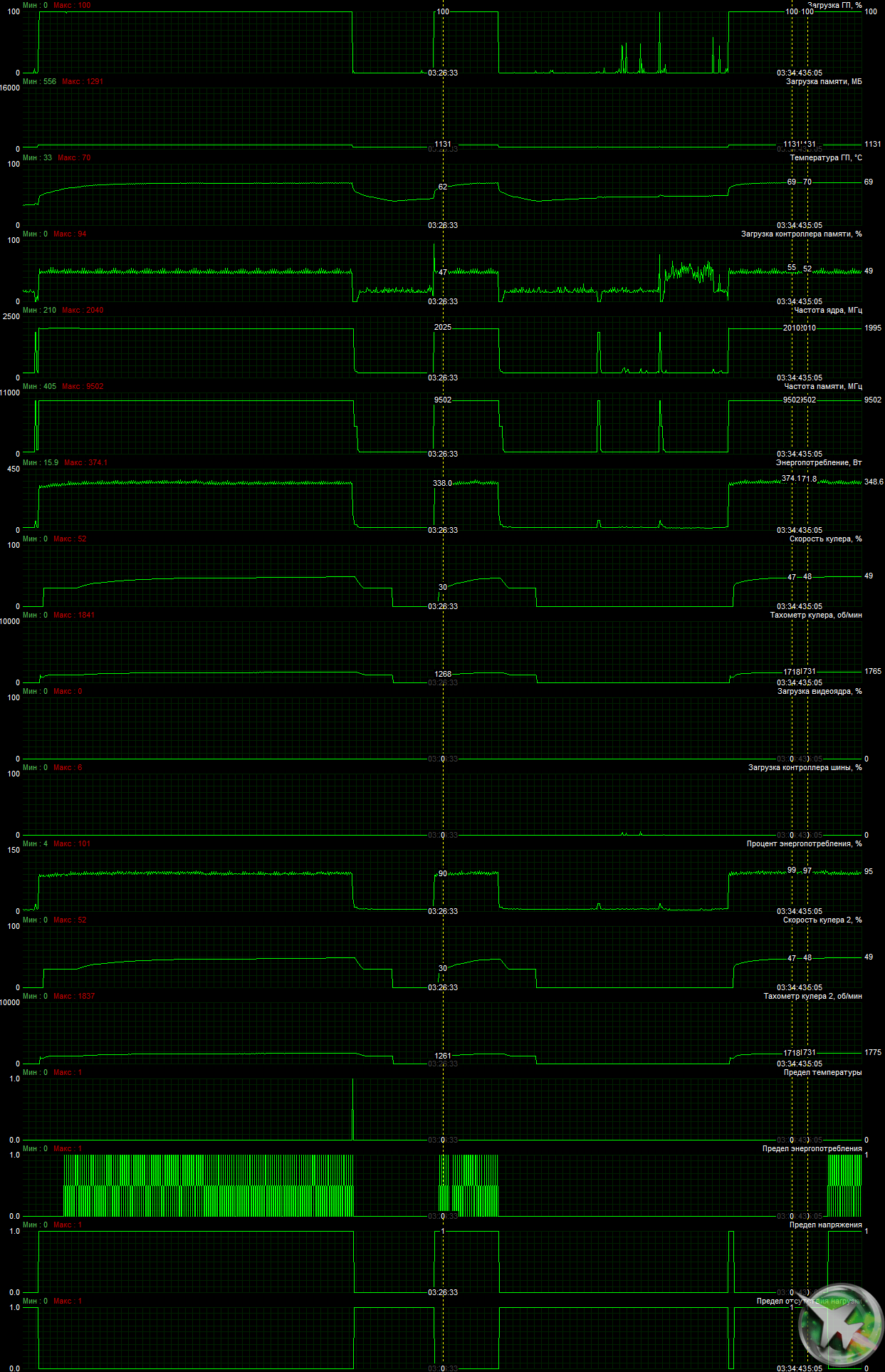
Task: Click 'Макс : 1837' fan 2 tachometer maximum
Action: [74, 996]
